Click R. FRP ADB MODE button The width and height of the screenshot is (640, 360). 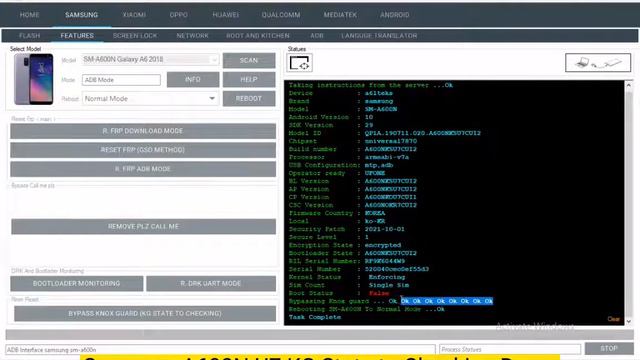point(143,169)
